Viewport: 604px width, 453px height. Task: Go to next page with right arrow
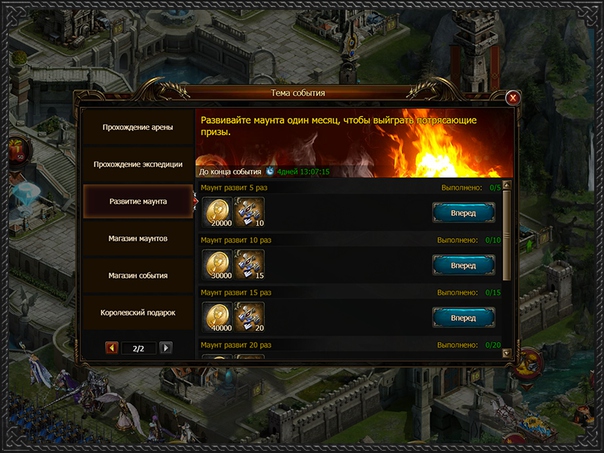click(166, 348)
